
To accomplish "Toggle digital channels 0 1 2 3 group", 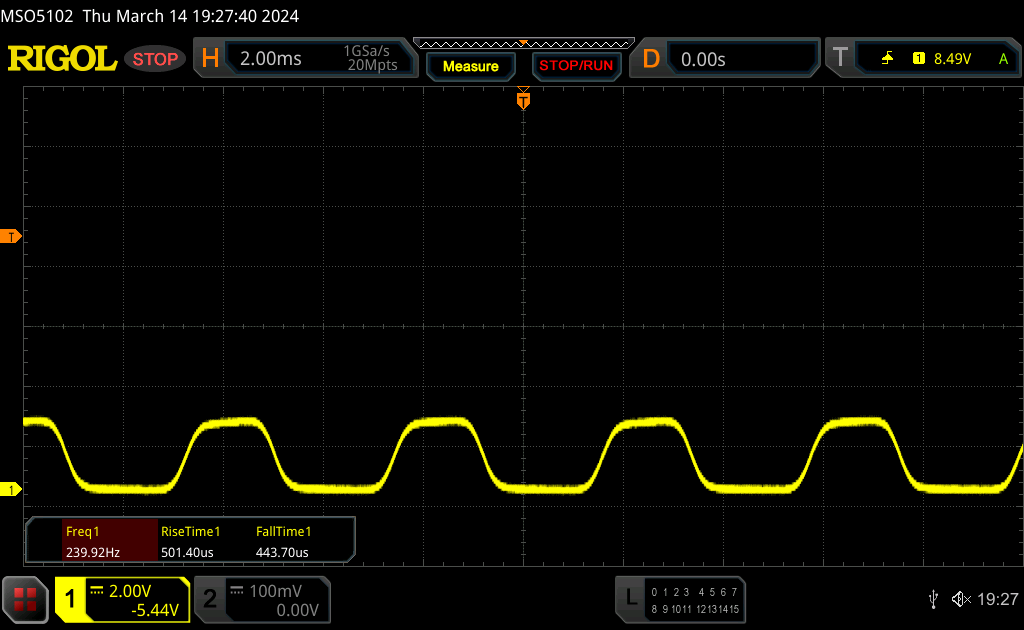I will [x=670, y=592].
